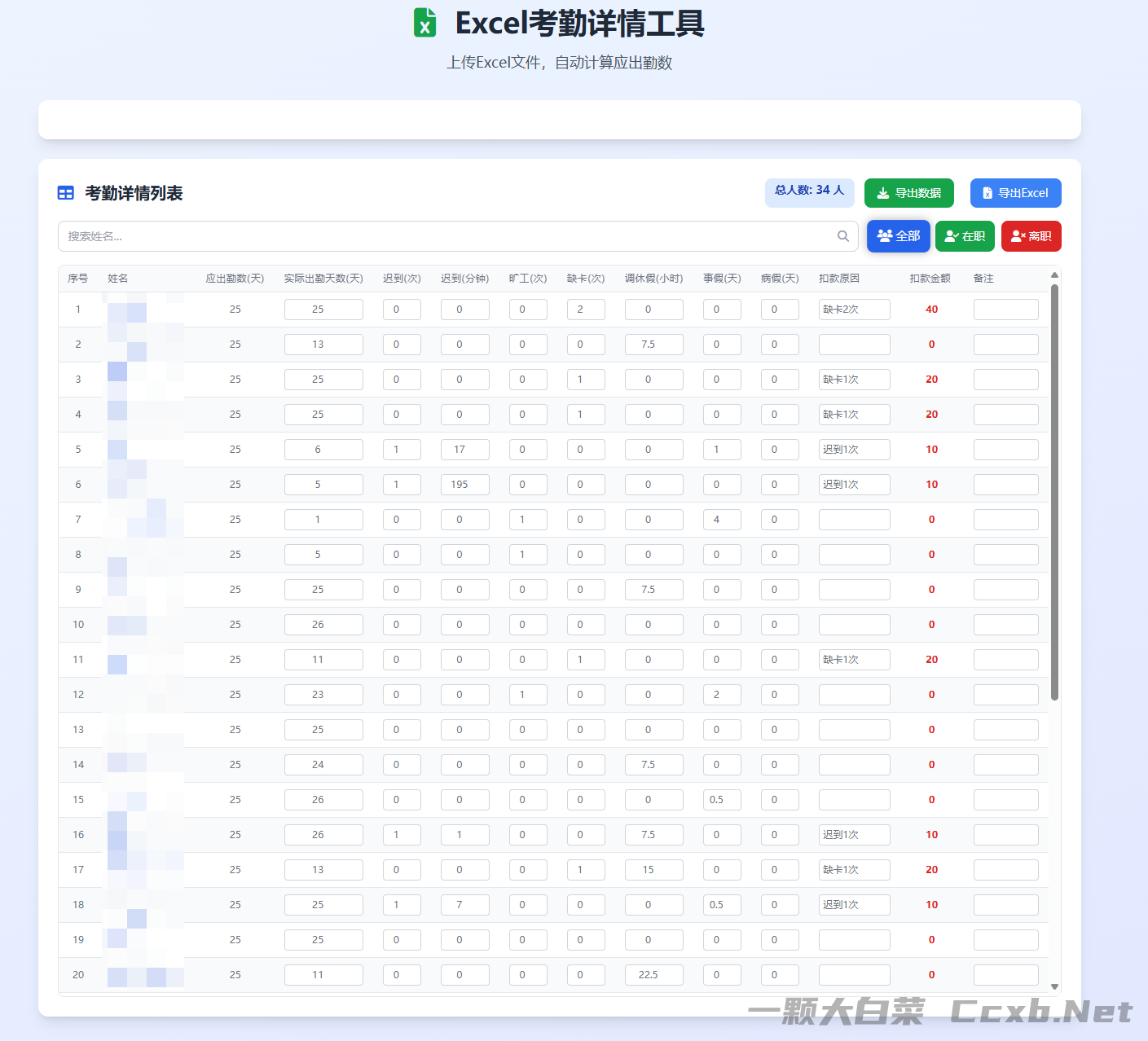Click the 姓名 column header
This screenshot has width=1148, height=1041.
tap(118, 279)
